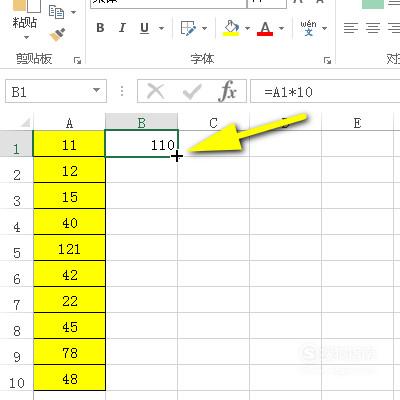The height and width of the screenshot is (400, 400).
Task: Click Select All corner triangle
Action: coord(25,123)
